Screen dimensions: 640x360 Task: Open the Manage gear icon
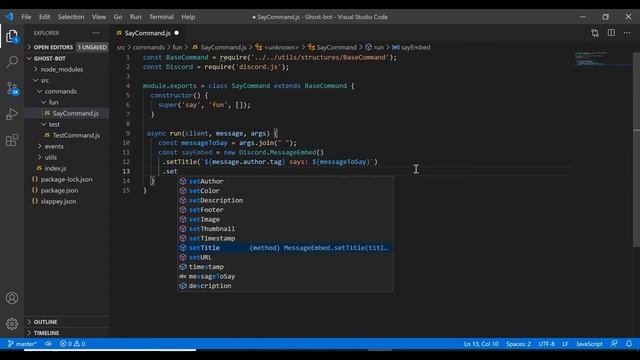pyautogui.click(x=12, y=324)
